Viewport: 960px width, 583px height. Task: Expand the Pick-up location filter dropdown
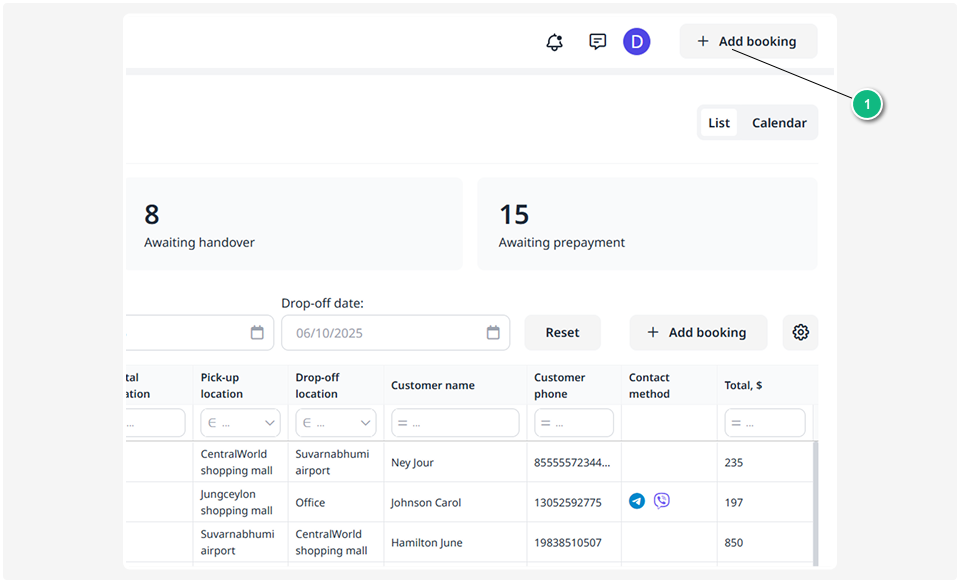click(240, 422)
